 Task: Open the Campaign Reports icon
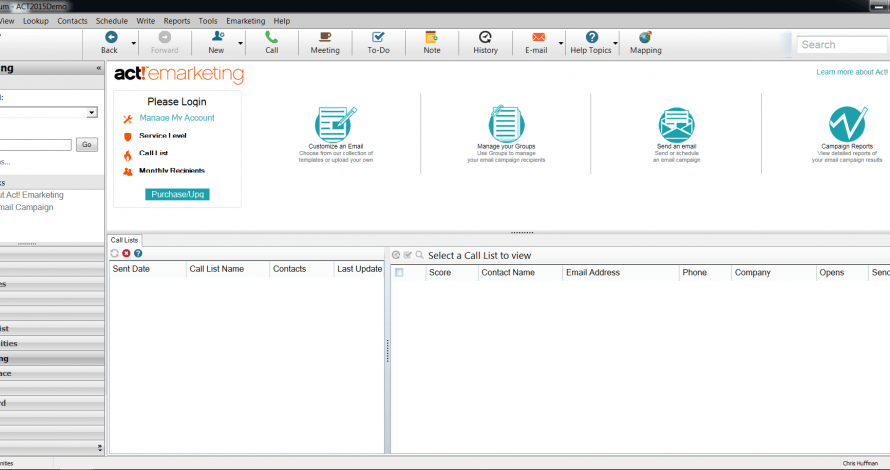coord(847,124)
